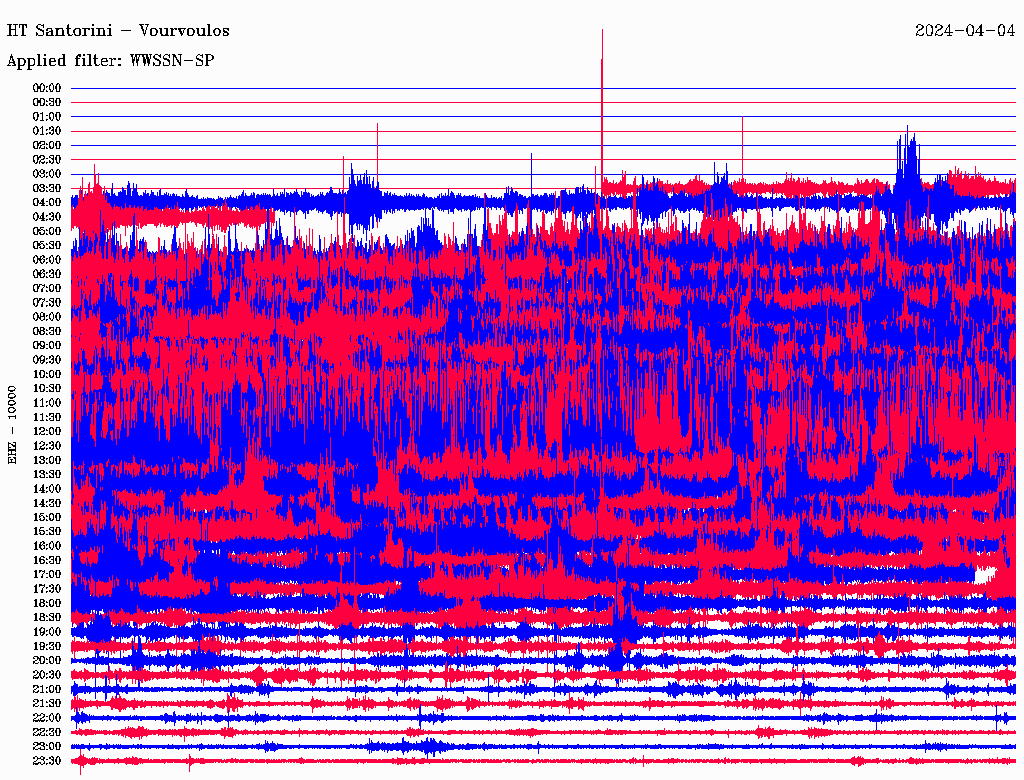
Task: Click the '22:30' time label
Action: [x=47, y=732]
